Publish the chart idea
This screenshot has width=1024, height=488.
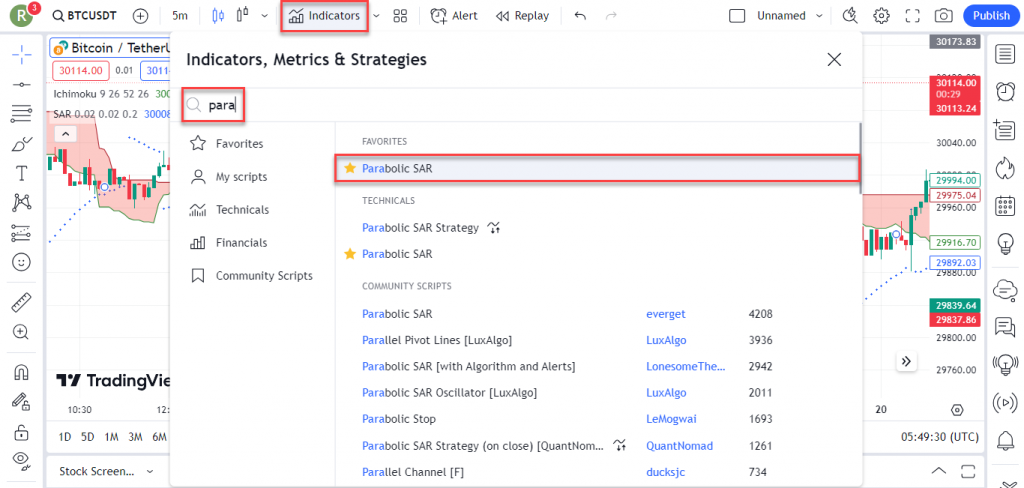[x=991, y=16]
